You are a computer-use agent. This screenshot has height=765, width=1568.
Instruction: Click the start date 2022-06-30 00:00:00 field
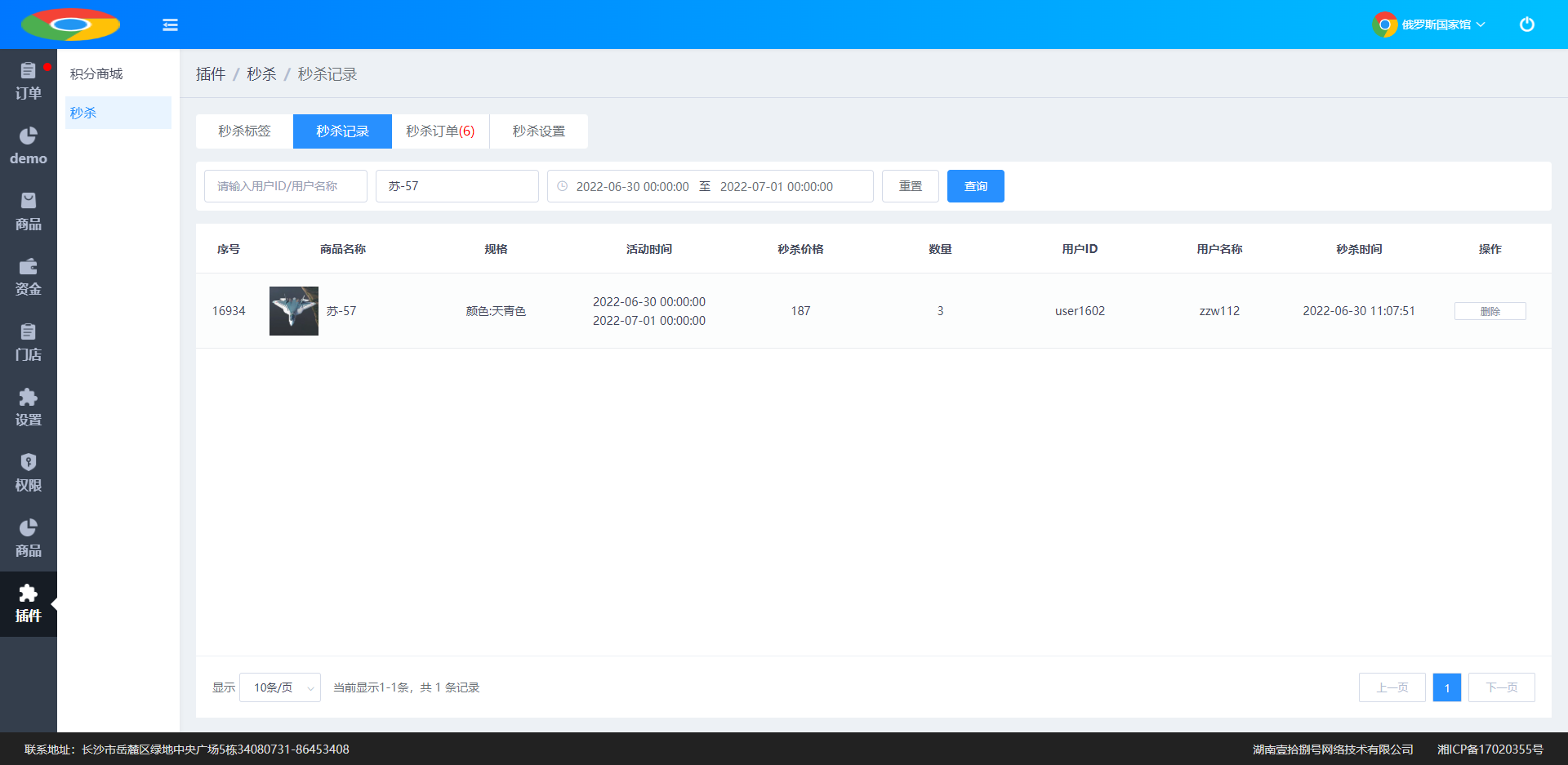[632, 186]
